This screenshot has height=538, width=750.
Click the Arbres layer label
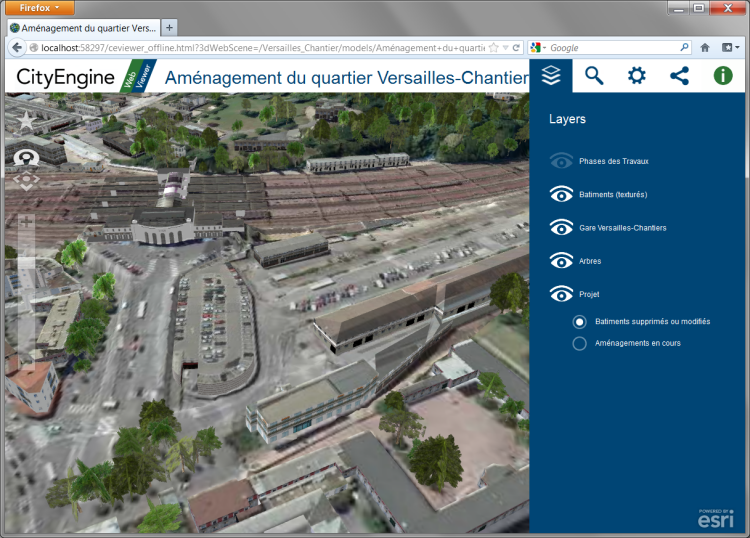(x=590, y=261)
